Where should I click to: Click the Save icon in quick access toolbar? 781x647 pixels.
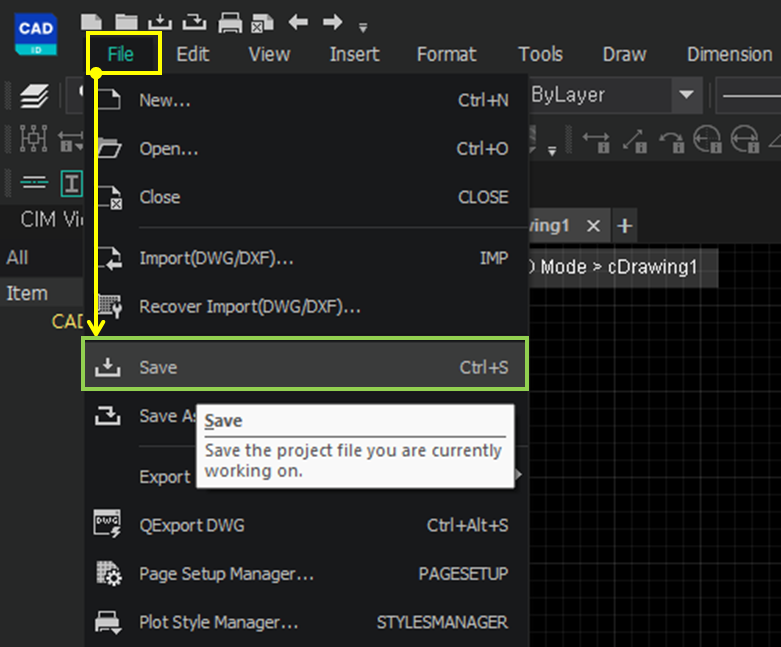(x=160, y=22)
